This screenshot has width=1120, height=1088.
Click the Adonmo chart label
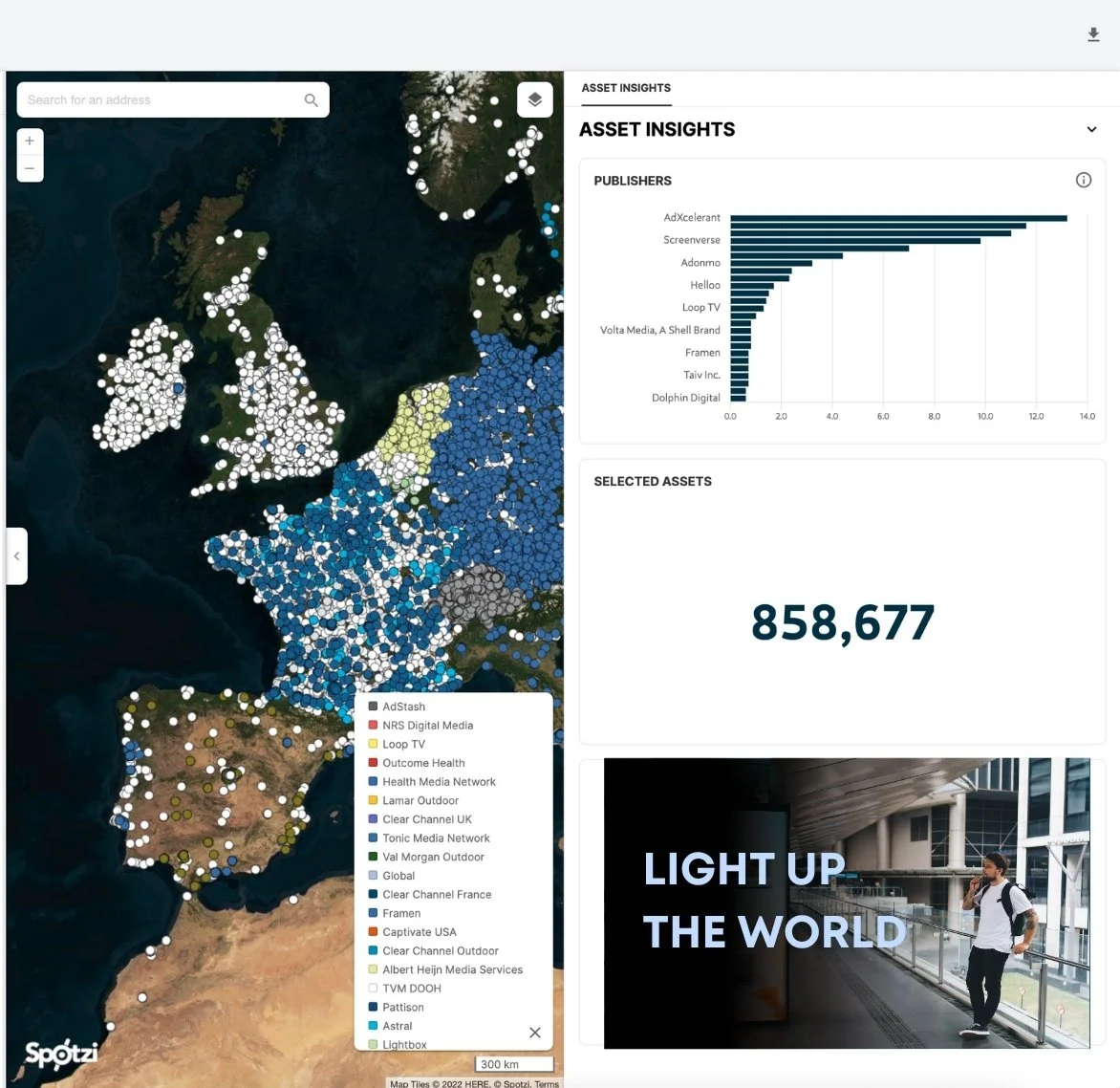(700, 263)
